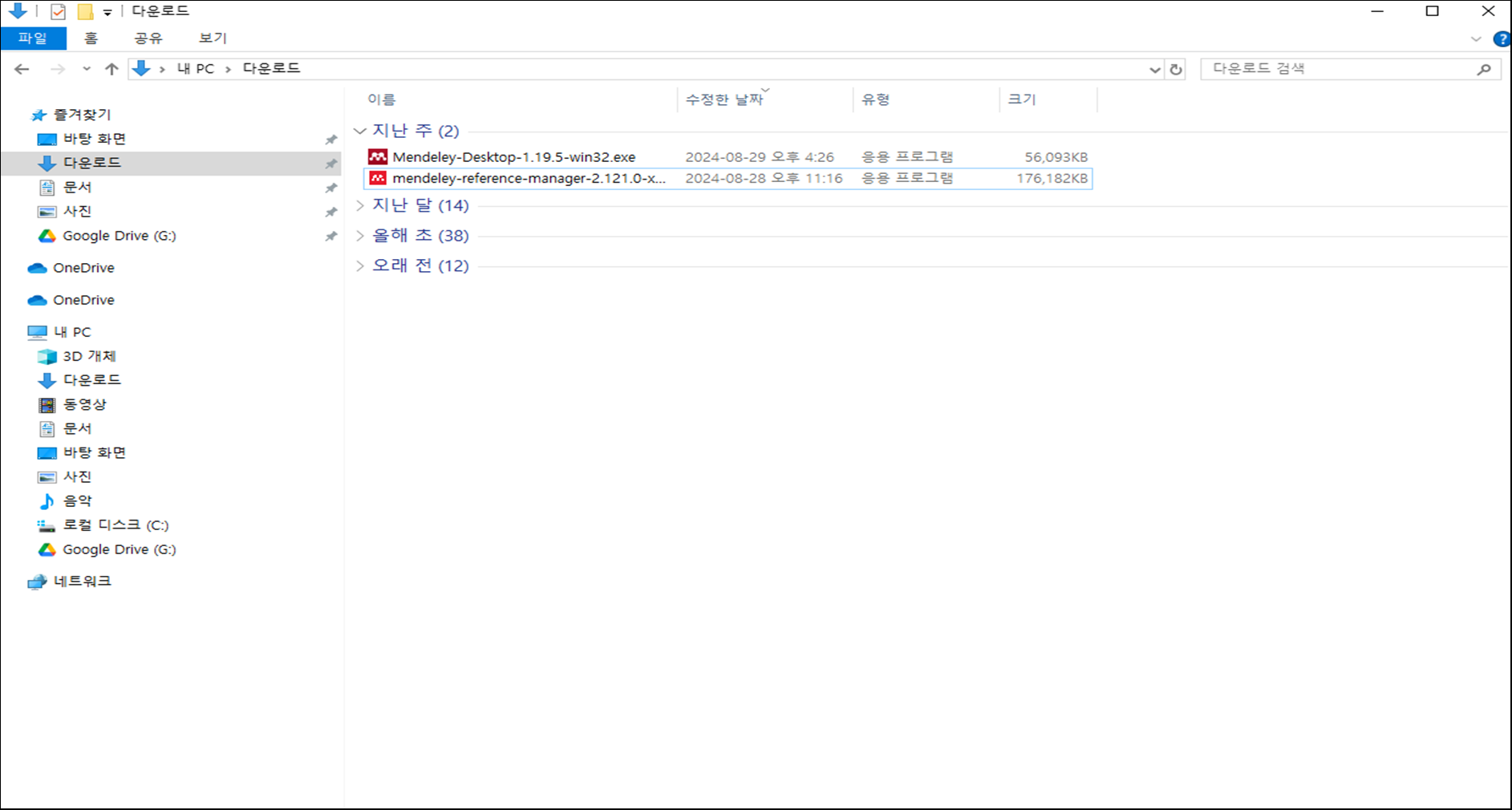
Task: Open the 파일 ribbon tab
Action: click(33, 38)
